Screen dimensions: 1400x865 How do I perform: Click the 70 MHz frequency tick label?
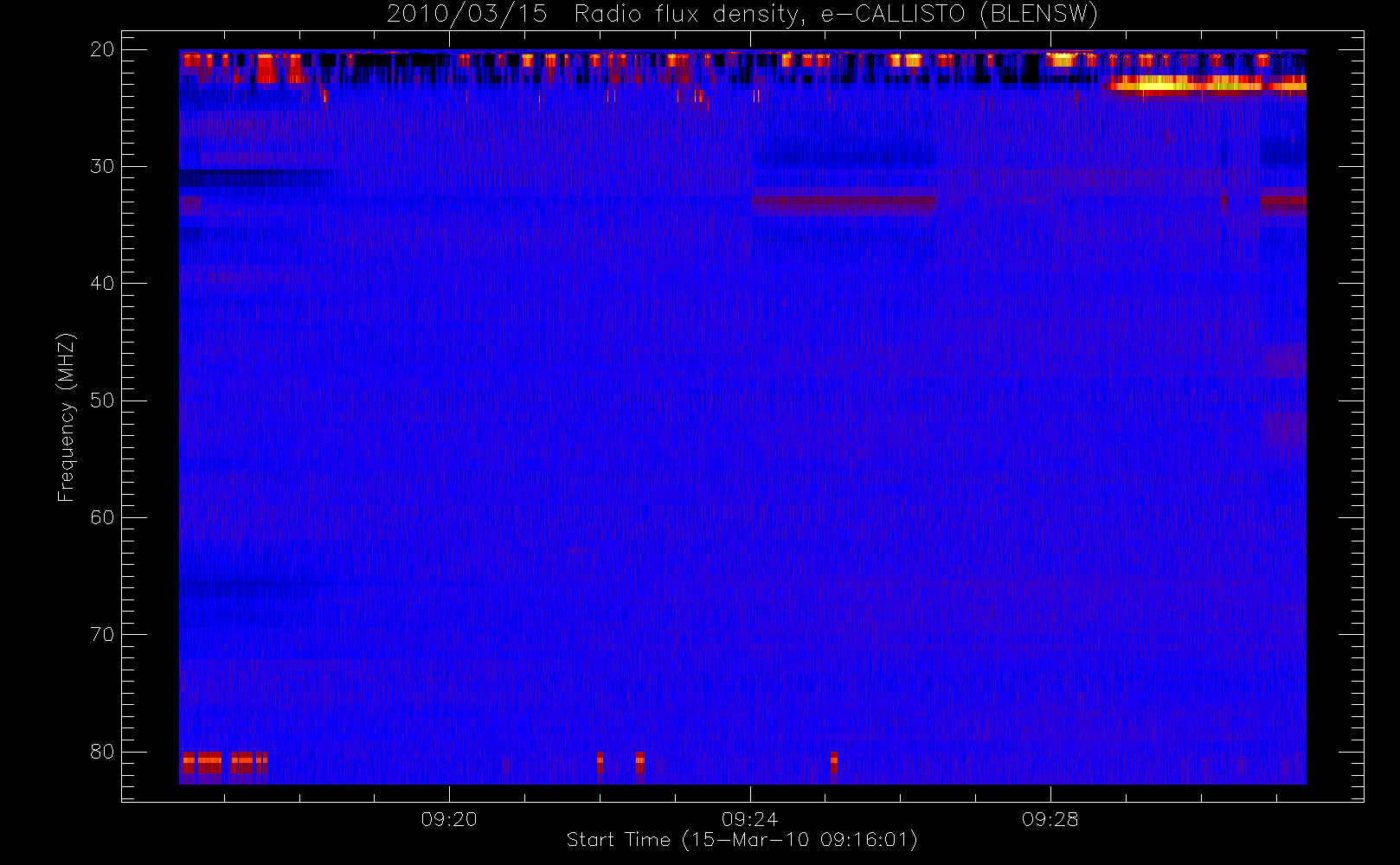(102, 635)
